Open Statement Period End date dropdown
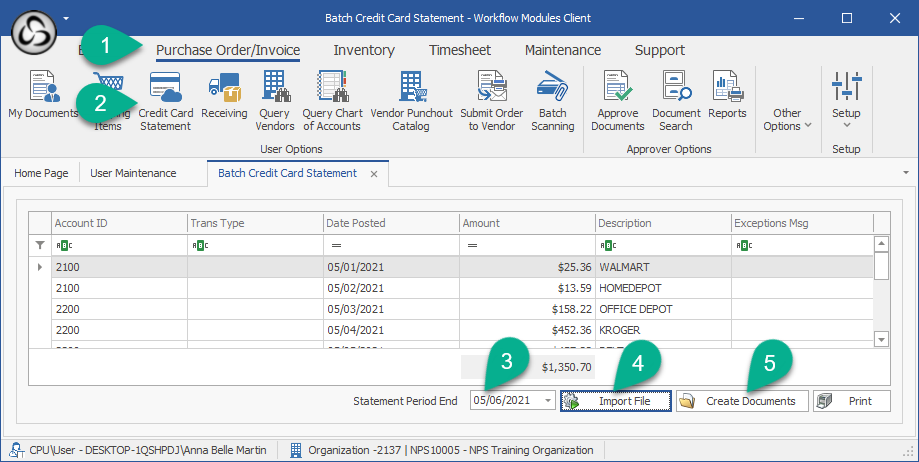Screen dimensions: 919x462 pyautogui.click(x=547, y=401)
